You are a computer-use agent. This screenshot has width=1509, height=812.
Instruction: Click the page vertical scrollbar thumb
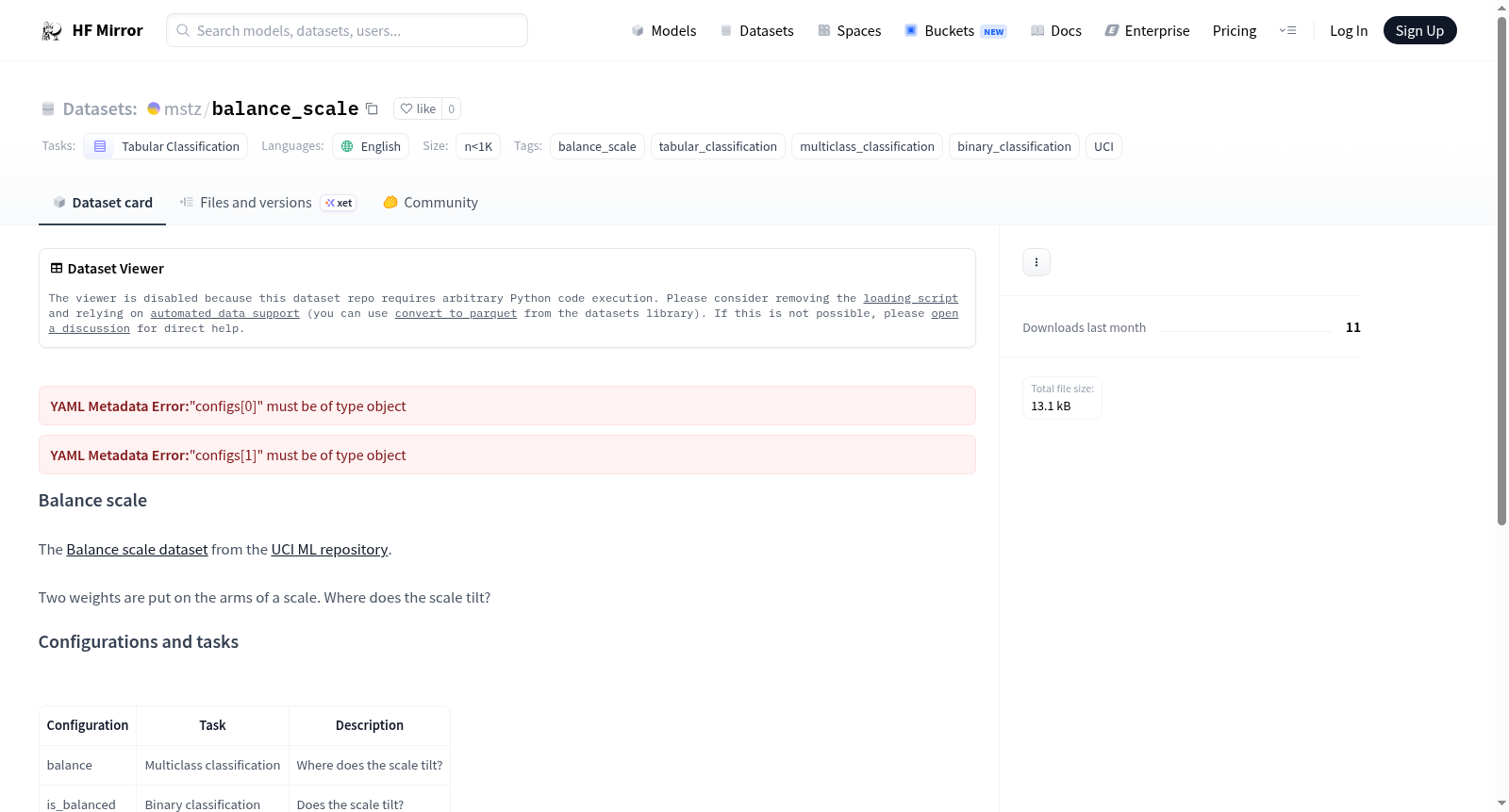[1501, 269]
